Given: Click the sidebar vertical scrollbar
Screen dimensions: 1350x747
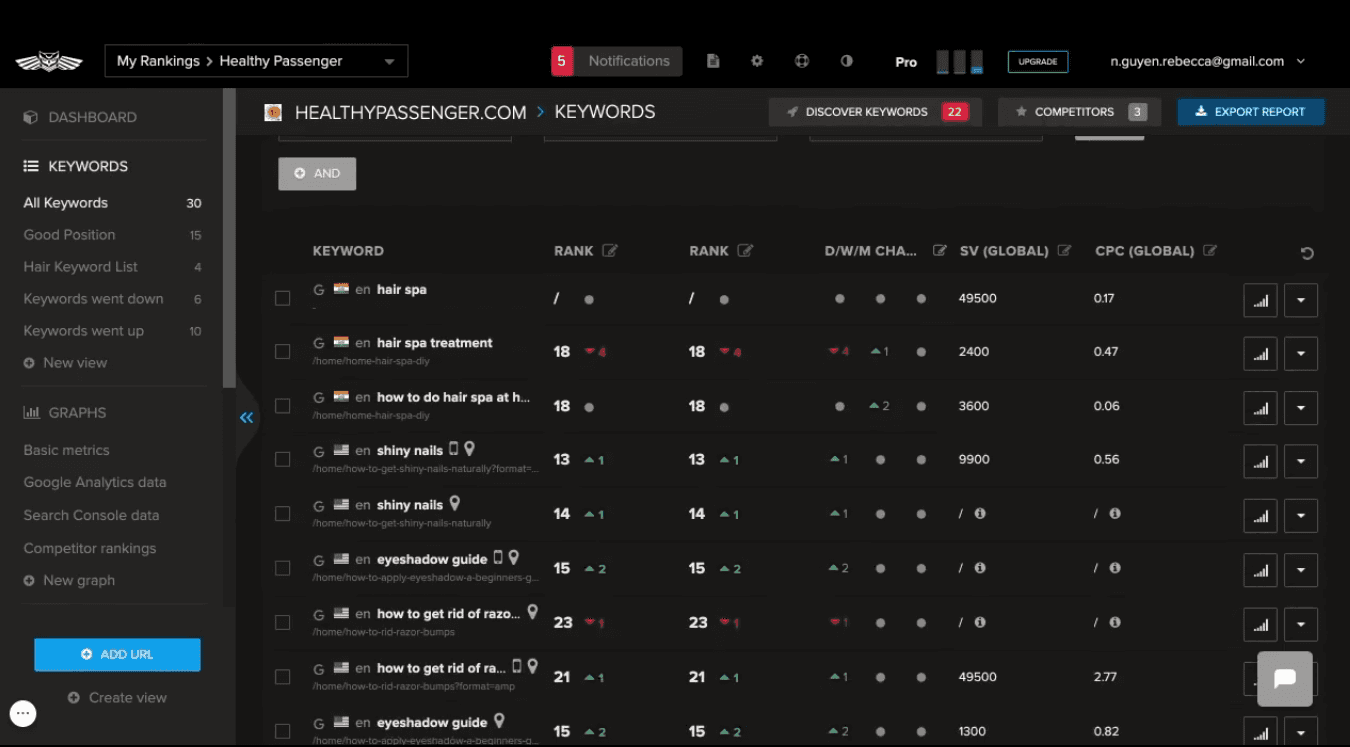Looking at the screenshot, I should coord(229,240).
